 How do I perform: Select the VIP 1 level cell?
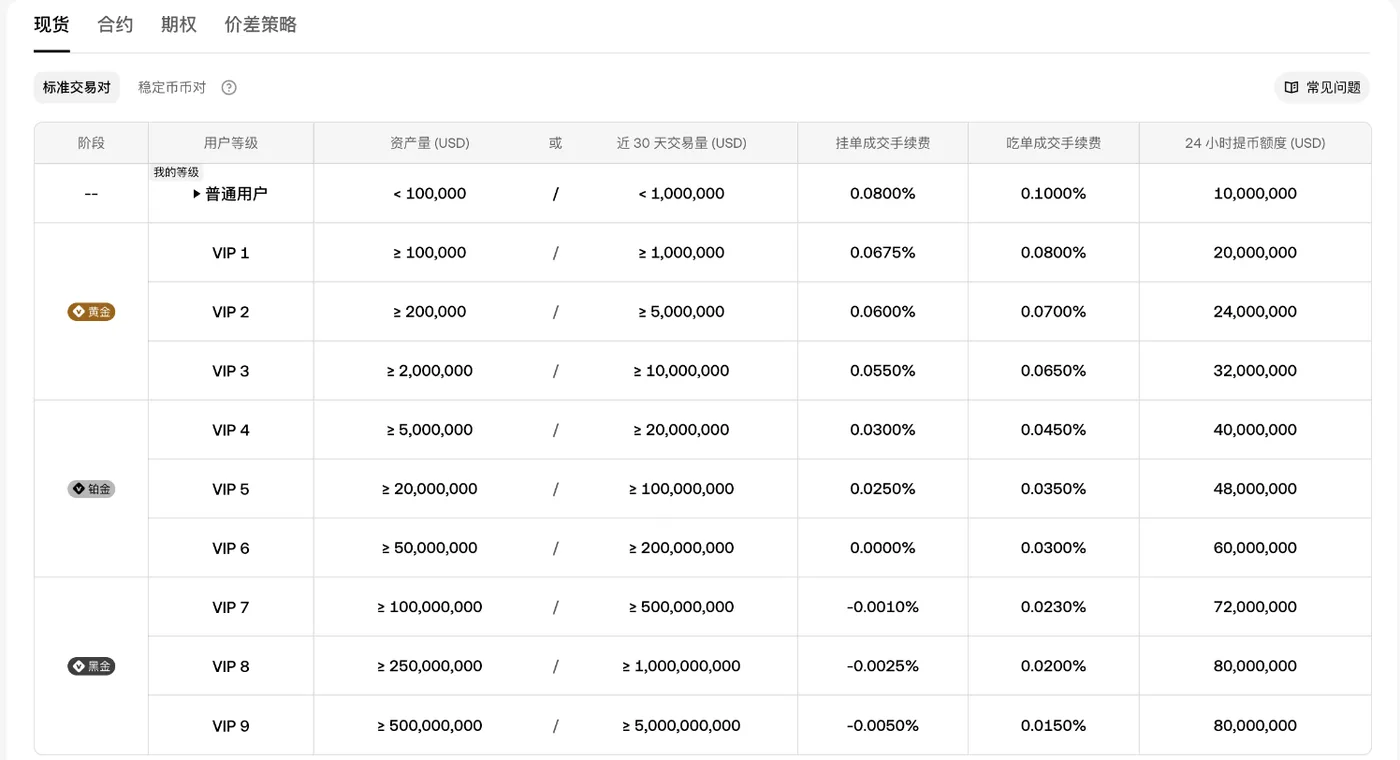coord(231,253)
